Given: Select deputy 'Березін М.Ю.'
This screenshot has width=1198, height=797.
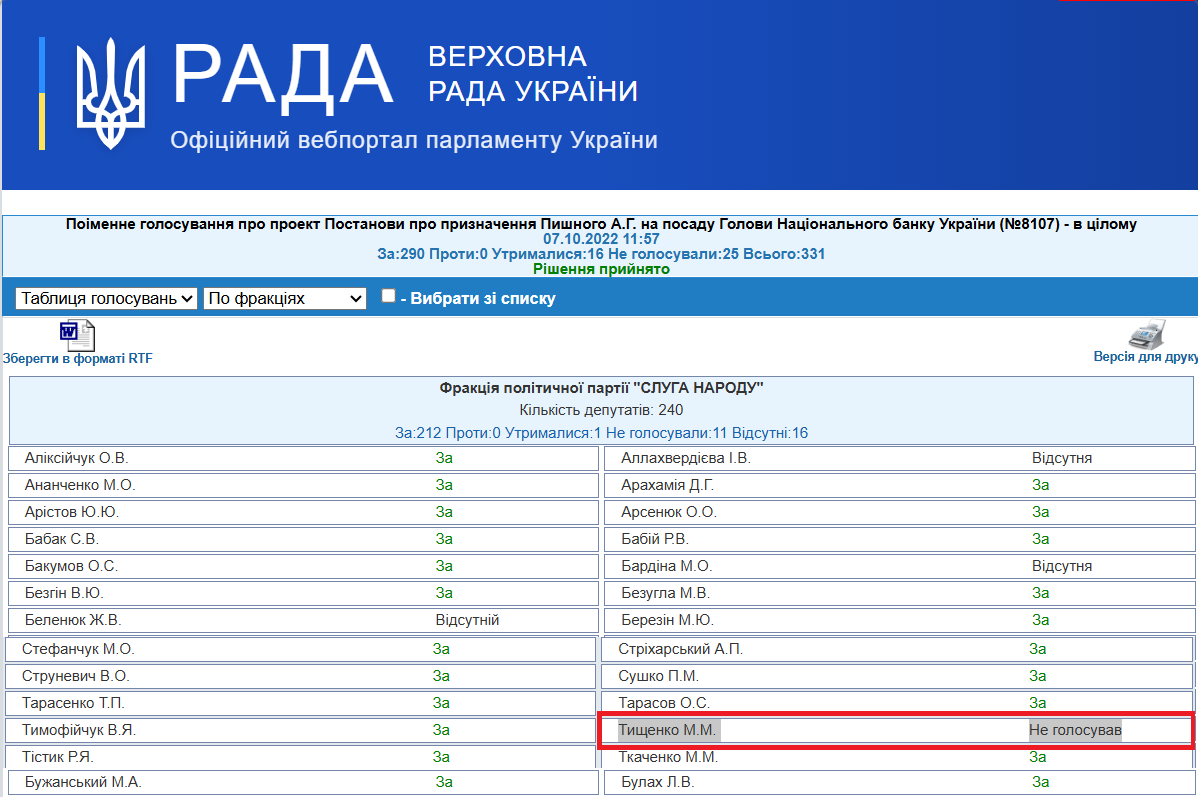Looking at the screenshot, I should point(668,620).
